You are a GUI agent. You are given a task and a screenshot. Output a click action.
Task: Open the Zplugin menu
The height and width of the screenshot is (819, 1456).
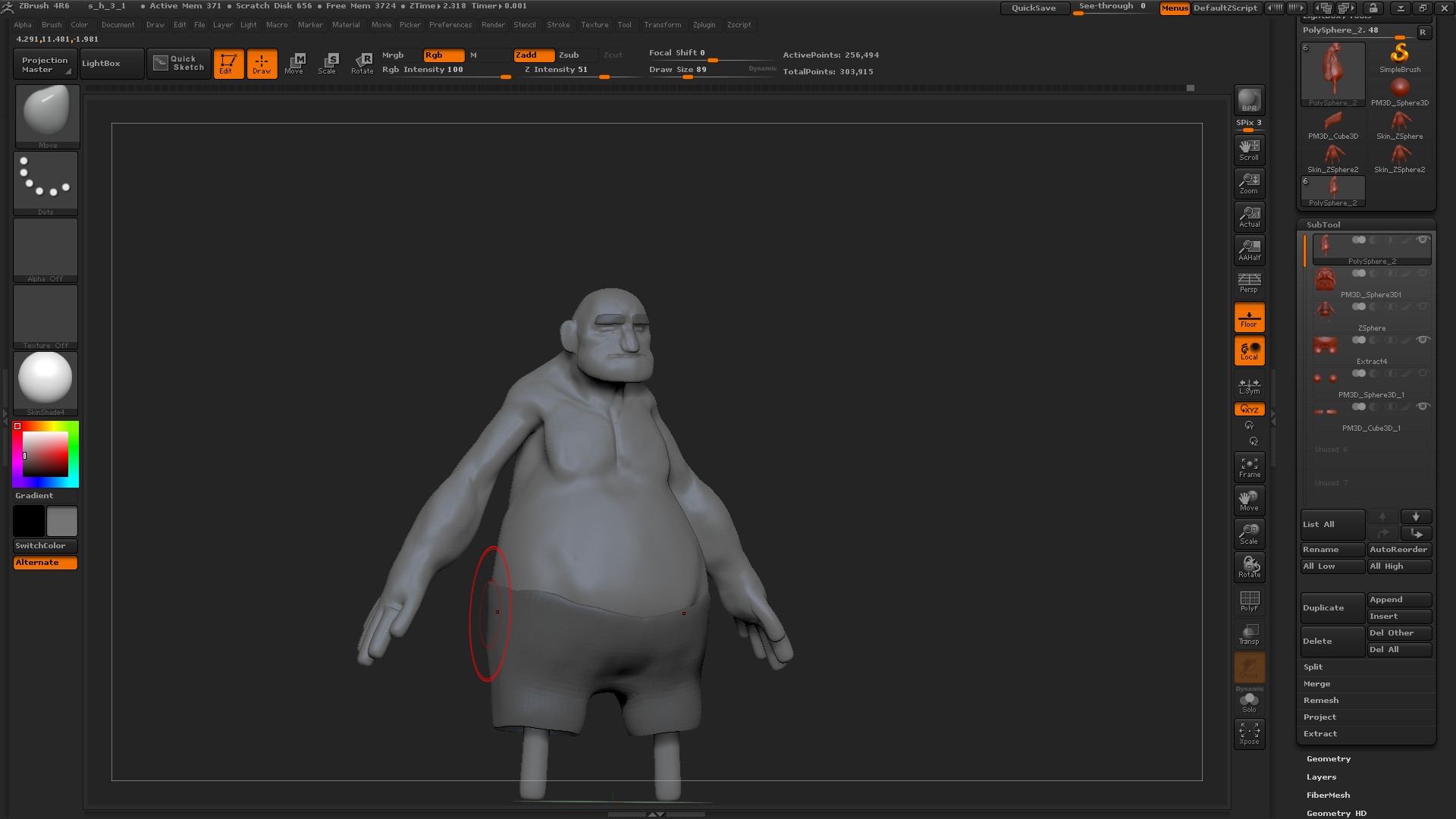click(704, 25)
